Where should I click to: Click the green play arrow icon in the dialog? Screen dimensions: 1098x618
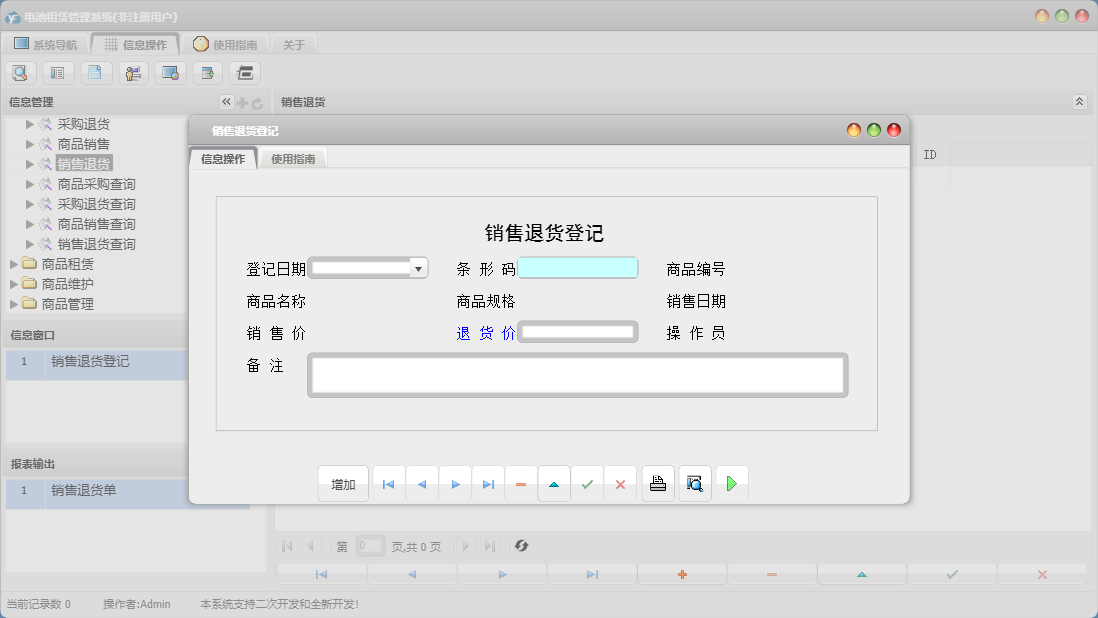(x=732, y=484)
